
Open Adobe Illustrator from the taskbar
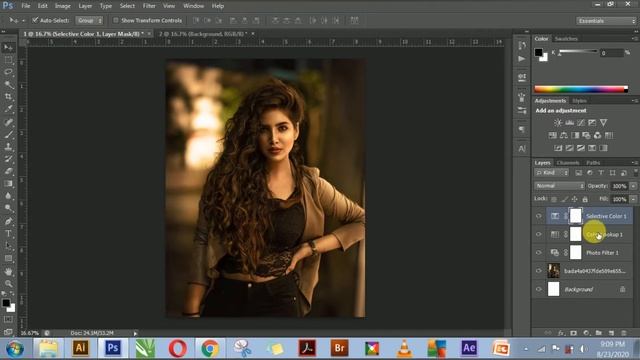[80, 348]
